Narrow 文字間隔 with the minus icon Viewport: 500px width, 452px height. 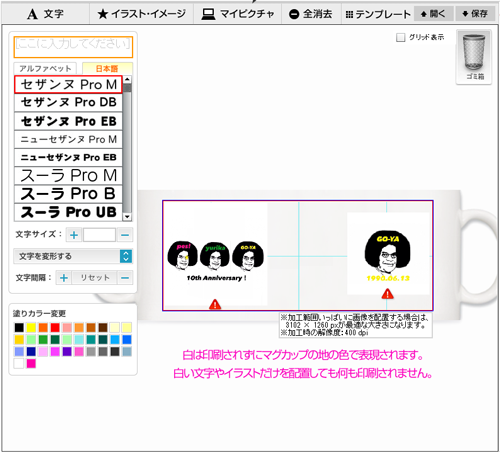[125, 278]
